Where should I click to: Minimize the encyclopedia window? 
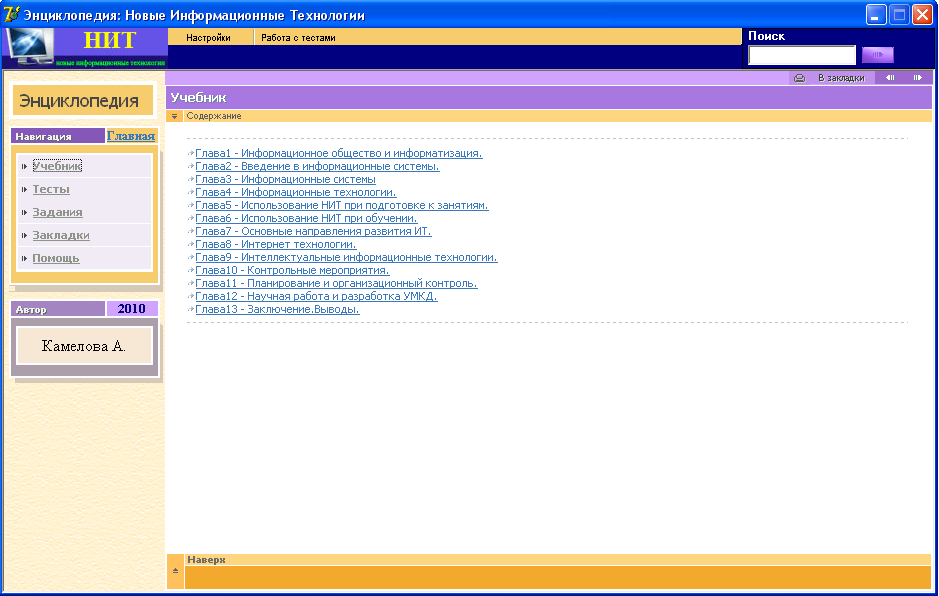(876, 14)
